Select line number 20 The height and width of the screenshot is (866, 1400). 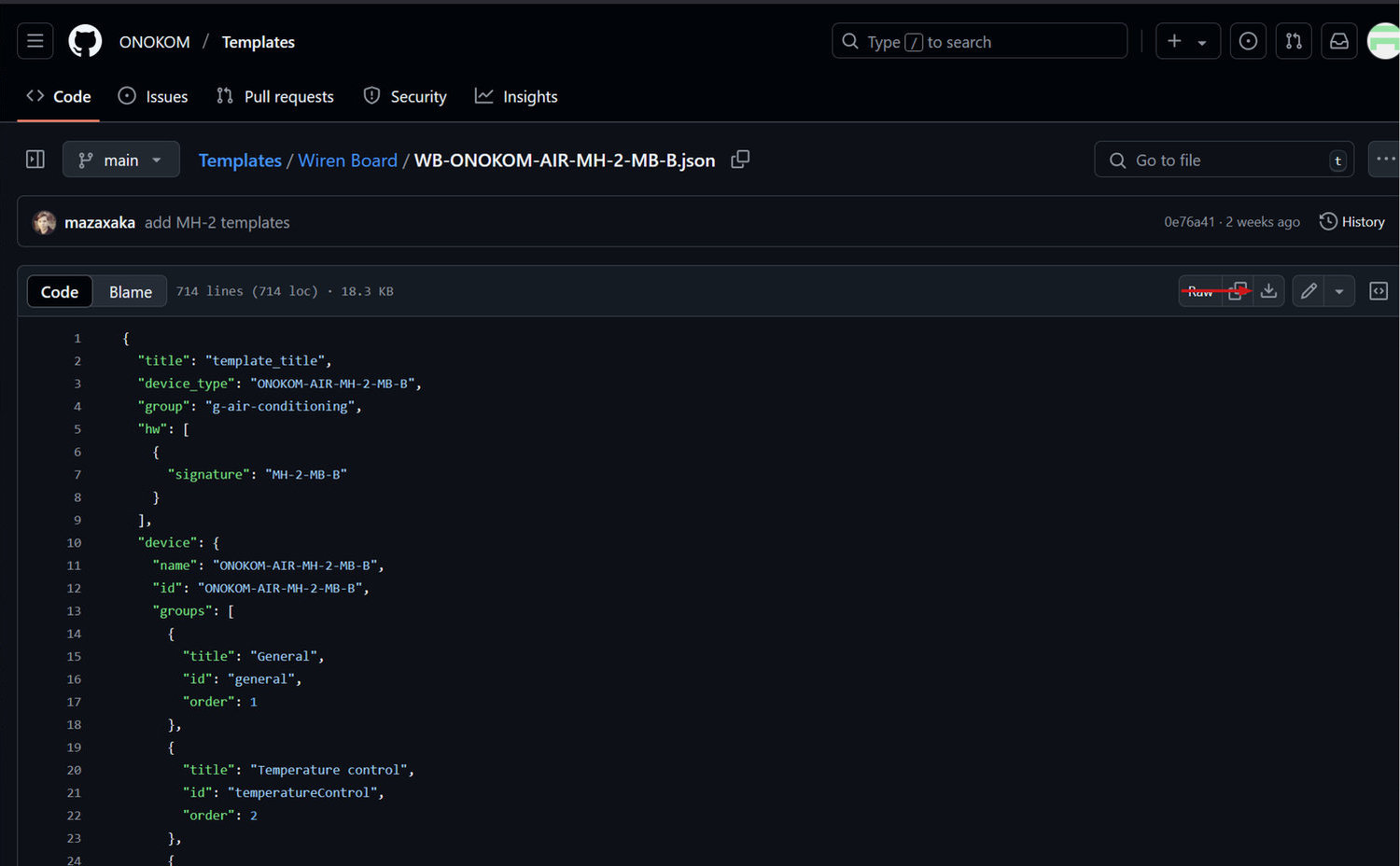[74, 770]
